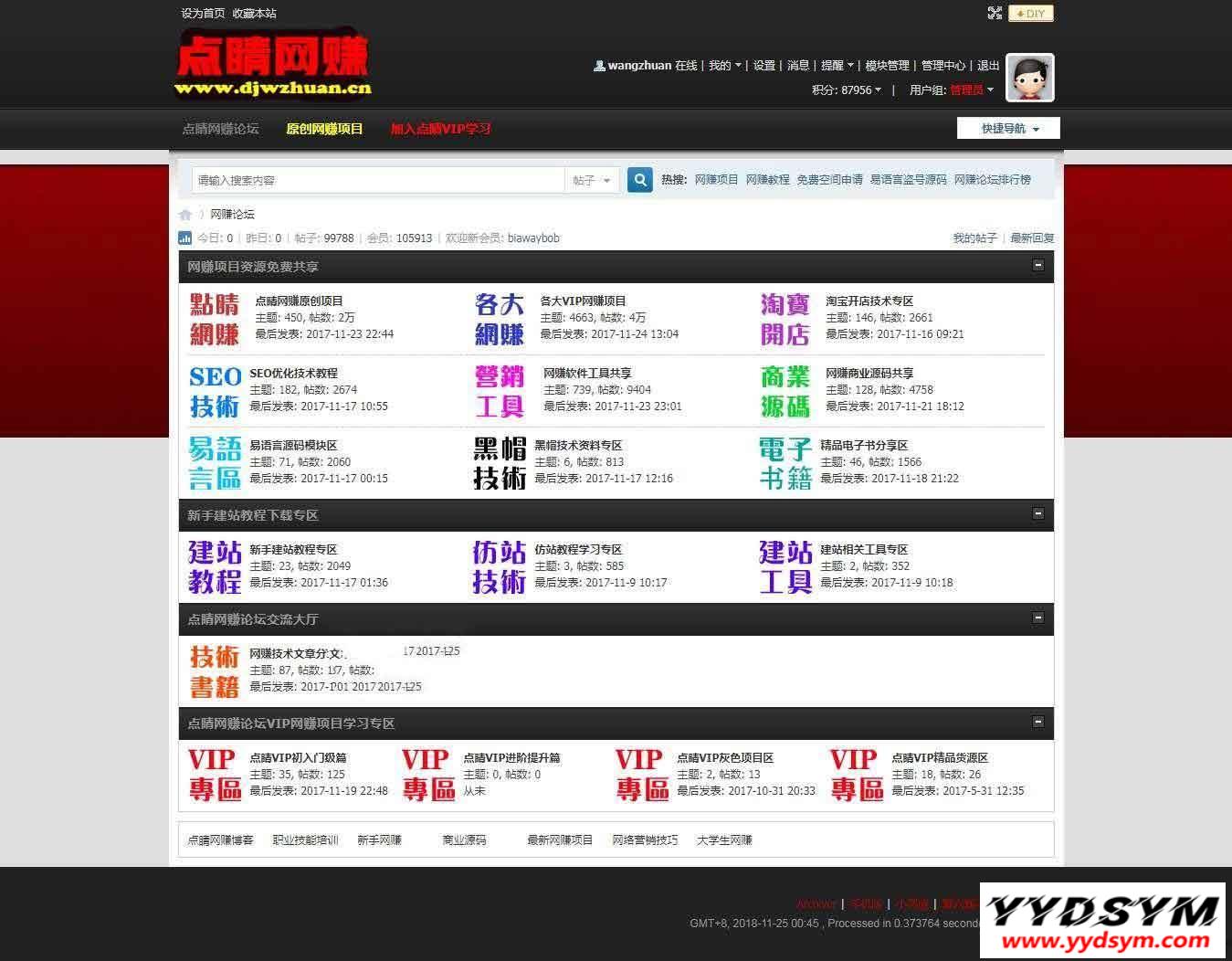Click the 退出 logout link
This screenshot has width=1232, height=961.
pyautogui.click(x=988, y=66)
